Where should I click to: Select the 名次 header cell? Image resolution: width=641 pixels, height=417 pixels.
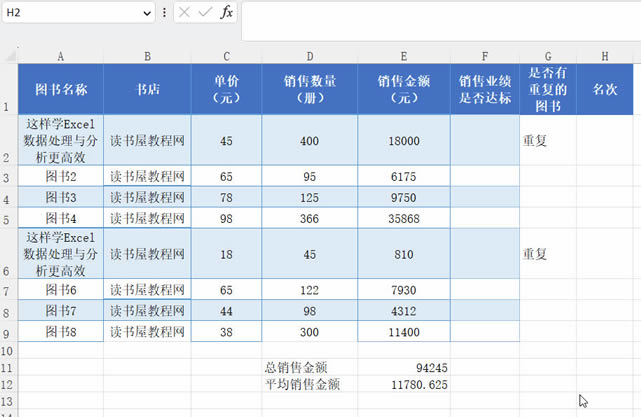tap(606, 90)
